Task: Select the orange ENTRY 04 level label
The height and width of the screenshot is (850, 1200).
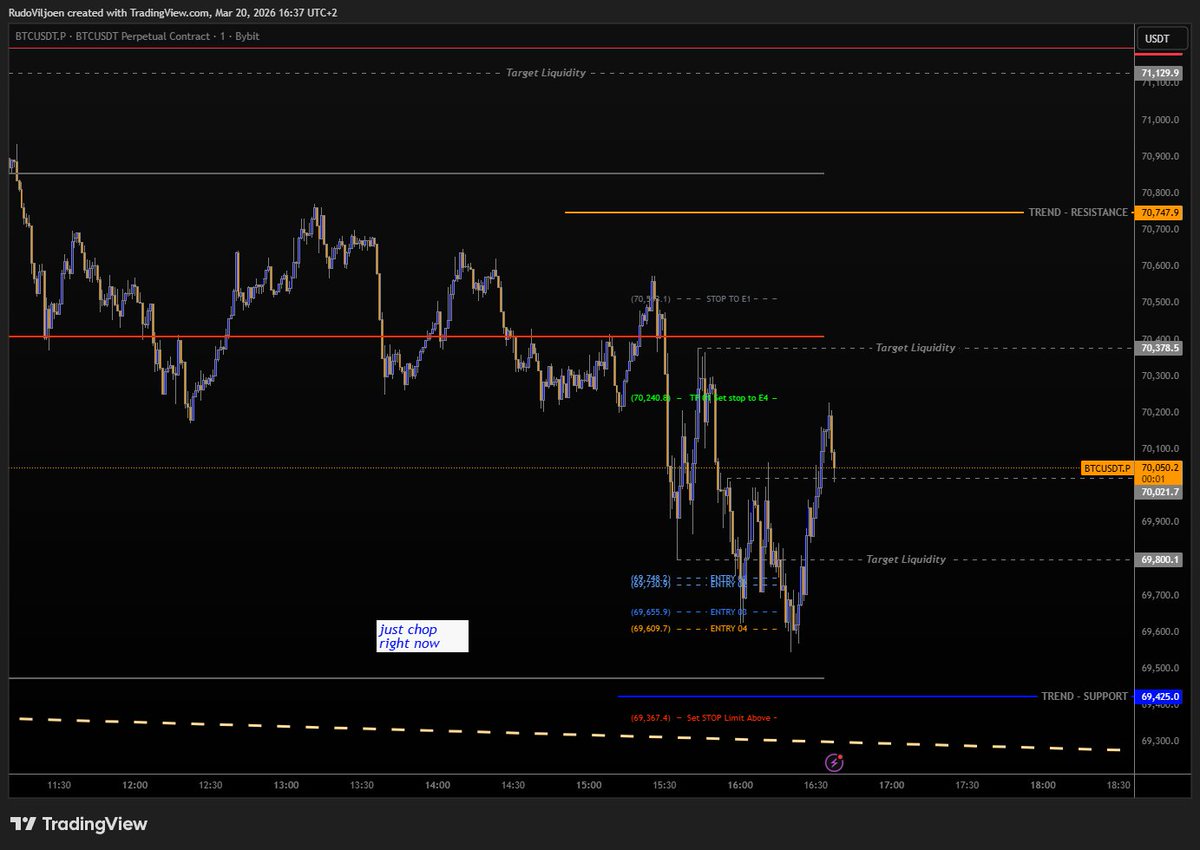Action: click(728, 629)
